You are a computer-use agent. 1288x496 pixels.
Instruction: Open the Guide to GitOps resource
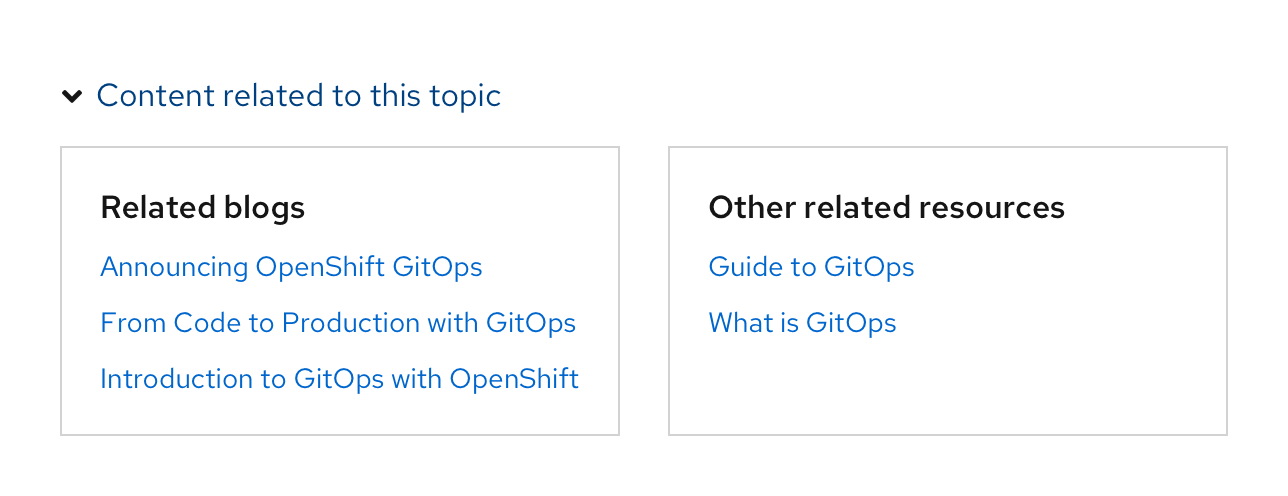(811, 267)
